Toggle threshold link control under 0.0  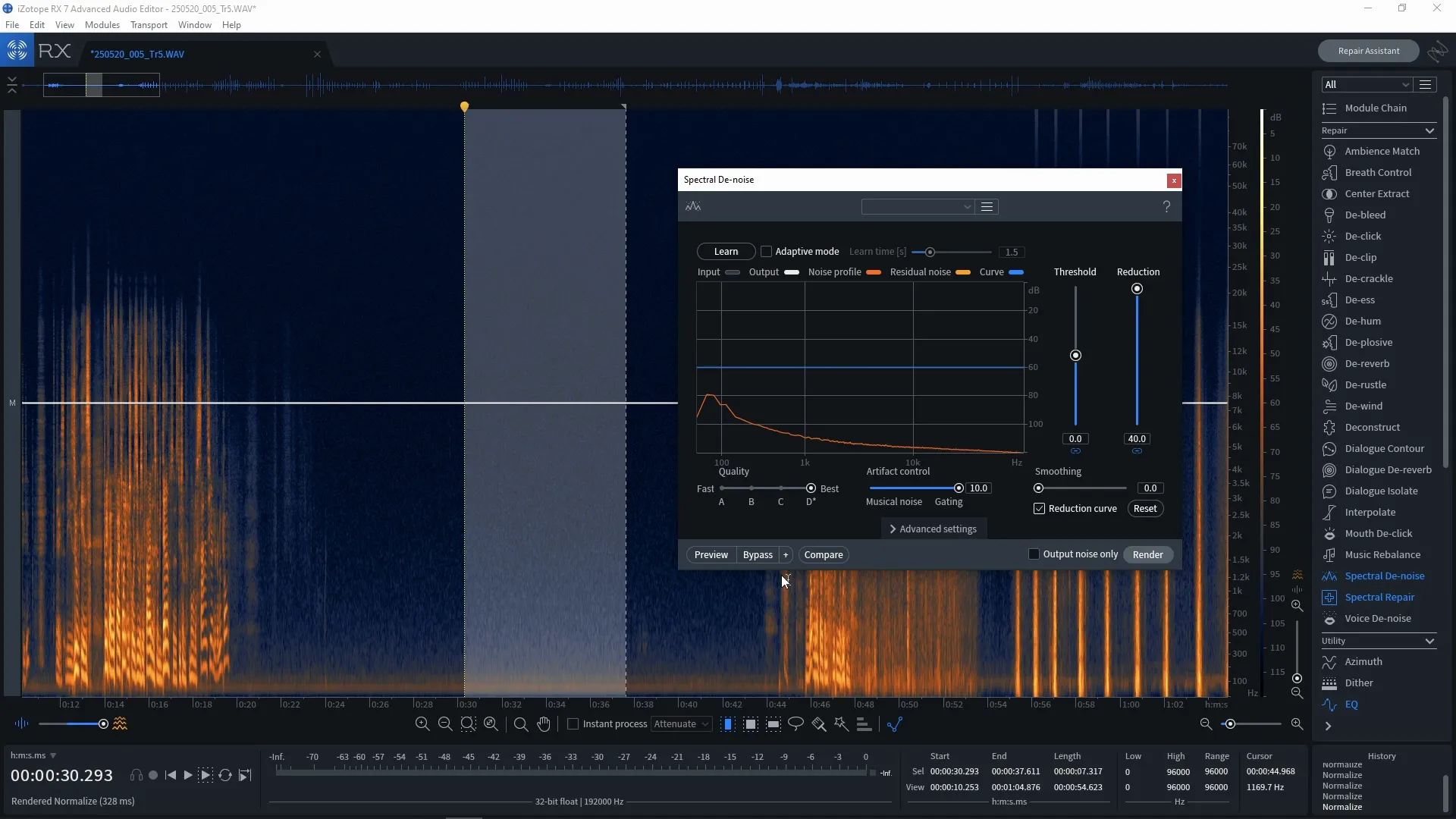(1075, 451)
